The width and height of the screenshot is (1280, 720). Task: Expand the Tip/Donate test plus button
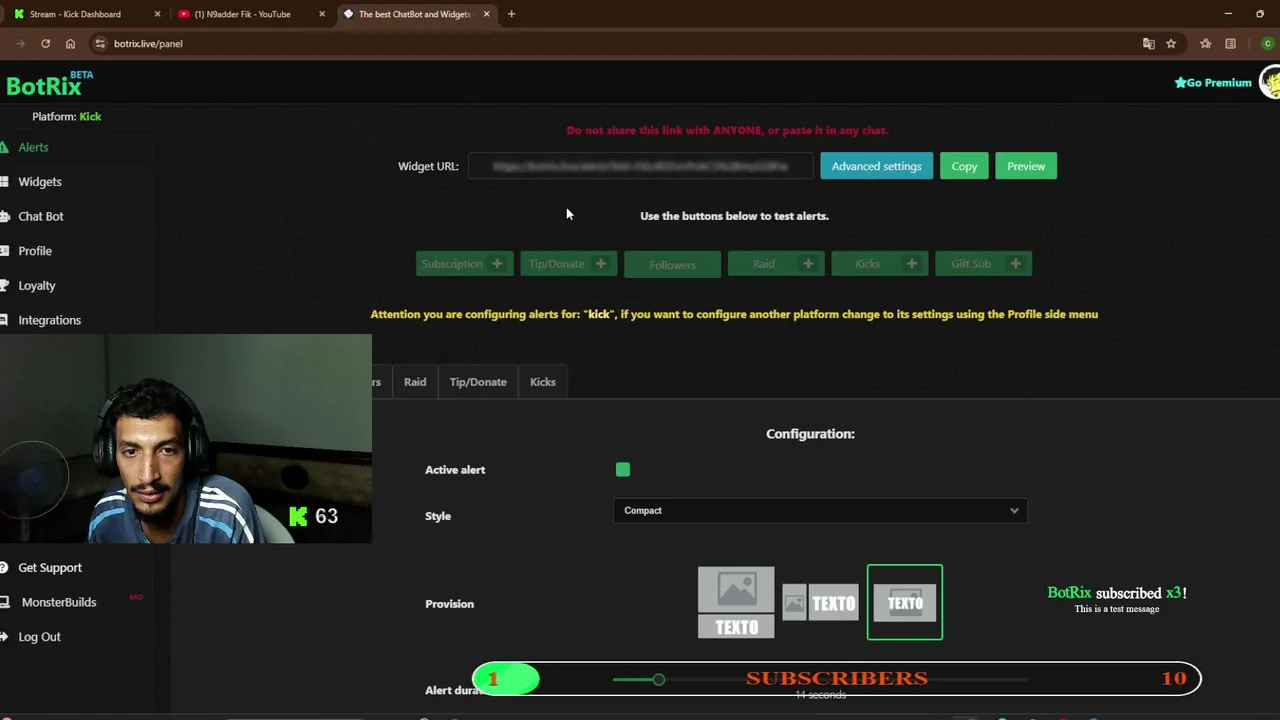click(601, 264)
